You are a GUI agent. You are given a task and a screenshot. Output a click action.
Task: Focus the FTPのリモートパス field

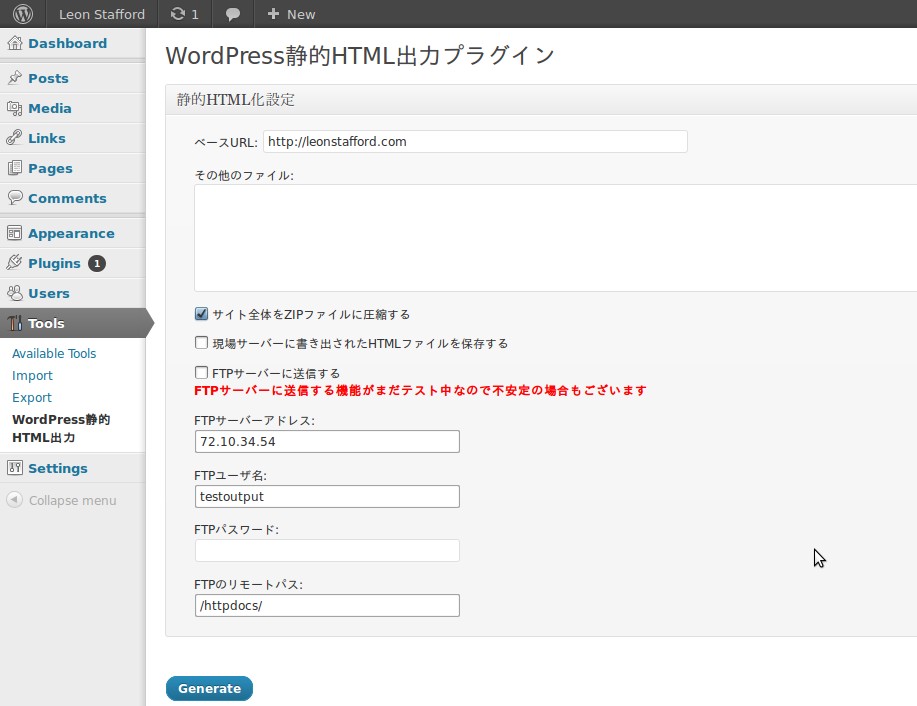pos(327,605)
